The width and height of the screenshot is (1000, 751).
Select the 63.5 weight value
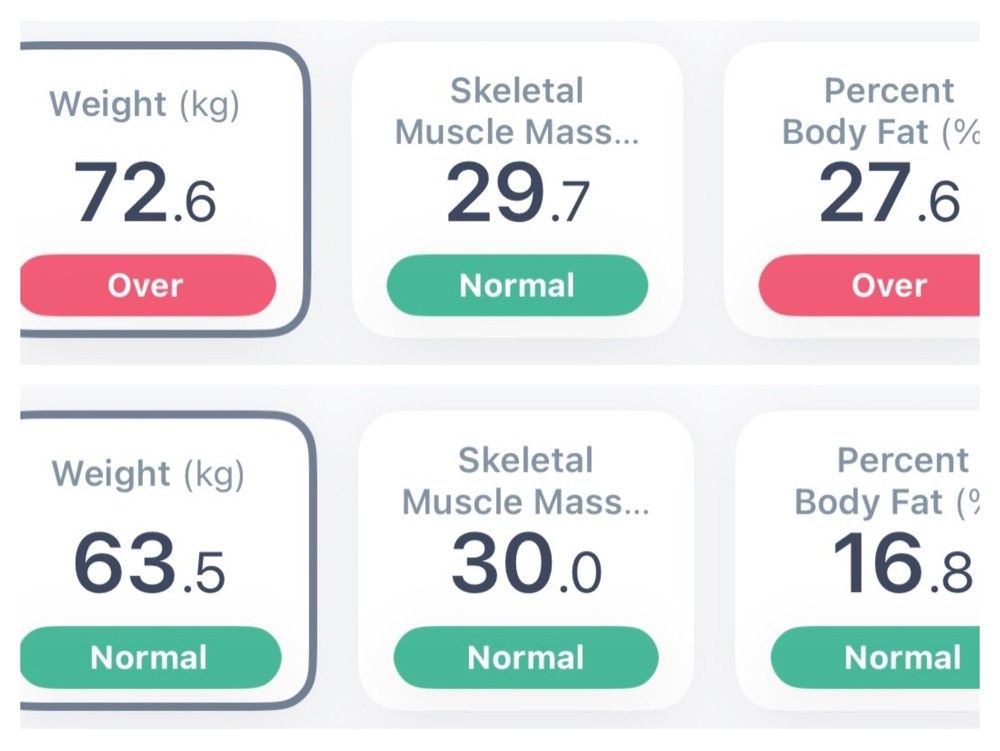[149, 565]
